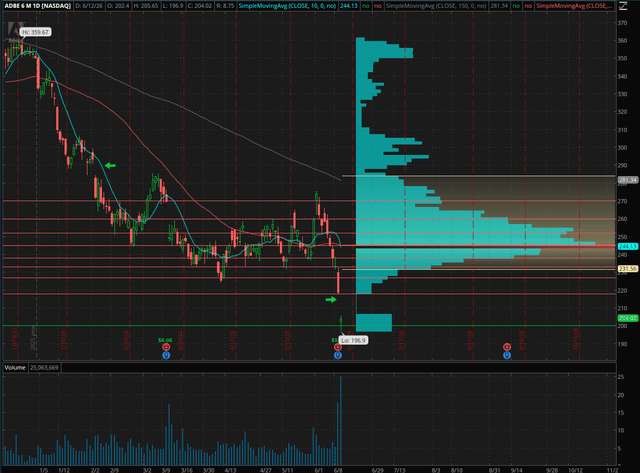Click the Lo: 196.9 bubble

tap(353, 340)
